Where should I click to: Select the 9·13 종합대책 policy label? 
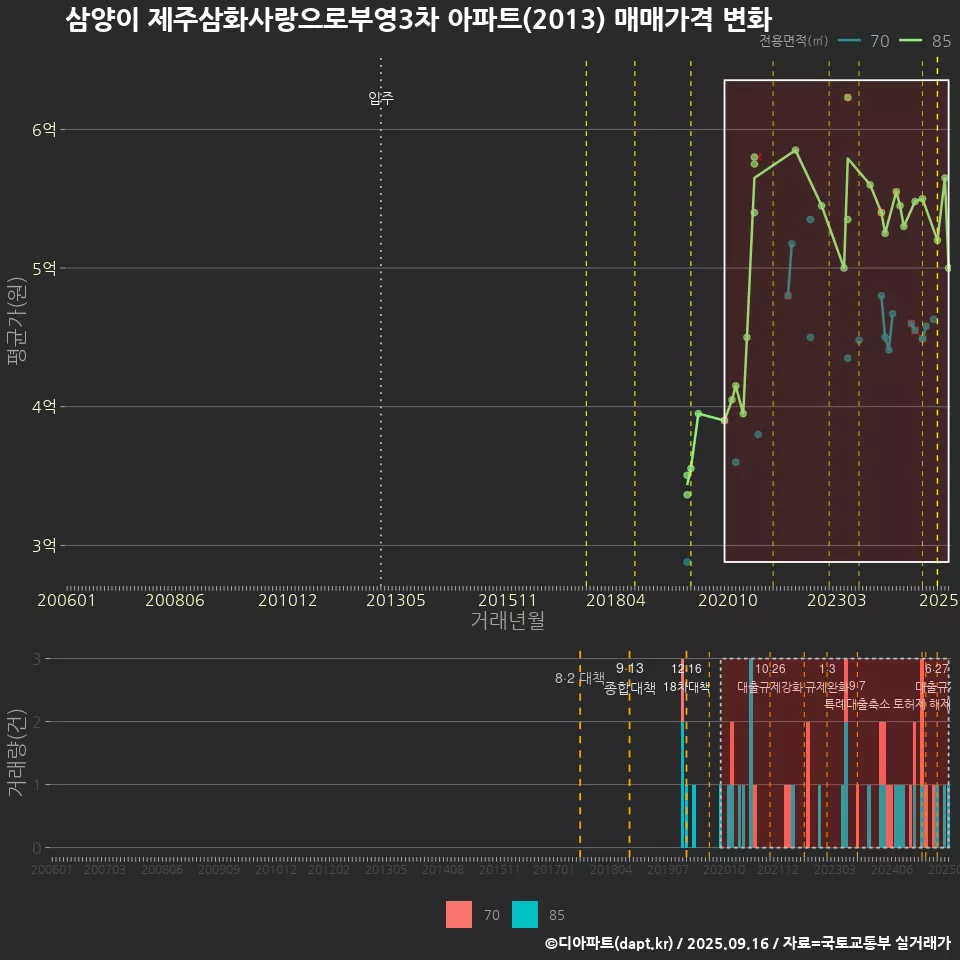click(x=629, y=679)
